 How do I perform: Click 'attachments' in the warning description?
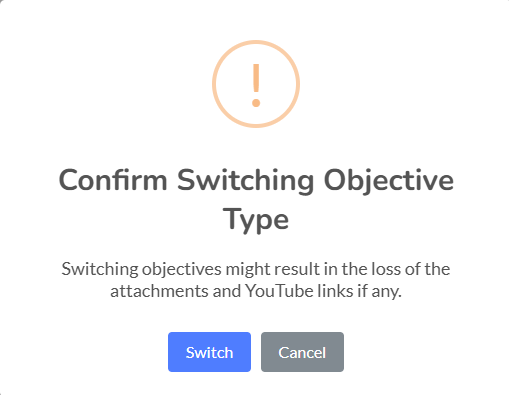click(x=159, y=291)
